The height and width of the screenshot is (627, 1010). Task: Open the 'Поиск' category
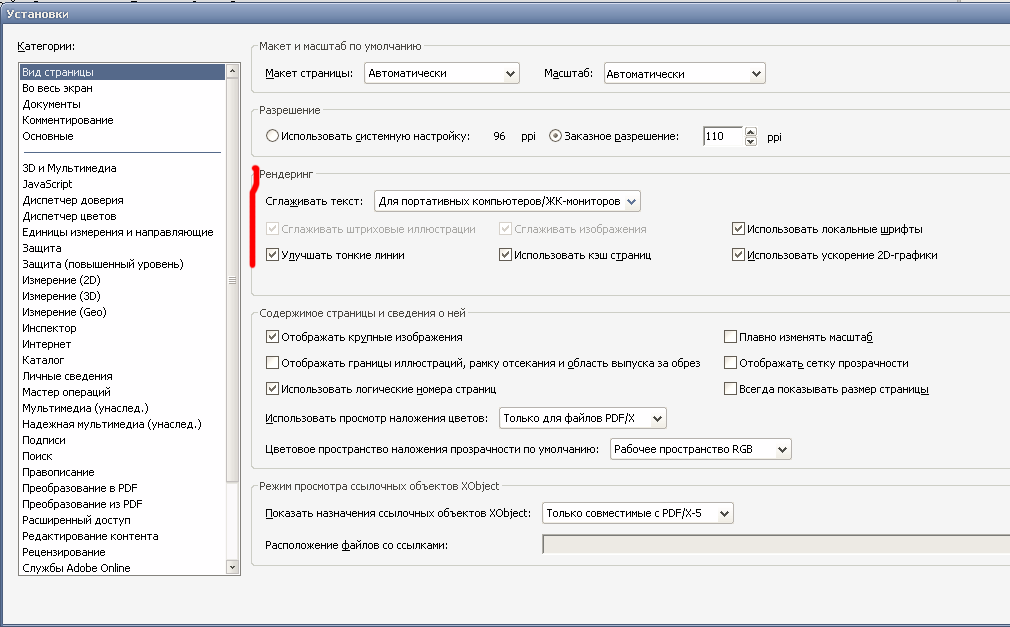coord(37,456)
